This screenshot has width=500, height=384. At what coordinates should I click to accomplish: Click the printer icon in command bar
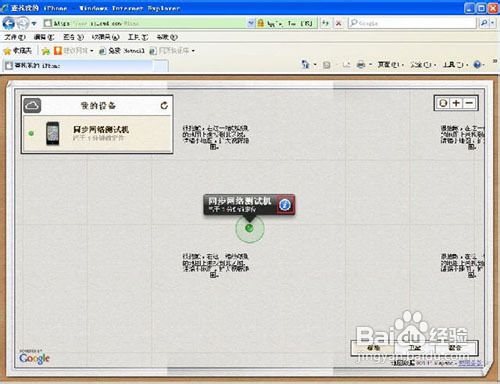[361, 65]
